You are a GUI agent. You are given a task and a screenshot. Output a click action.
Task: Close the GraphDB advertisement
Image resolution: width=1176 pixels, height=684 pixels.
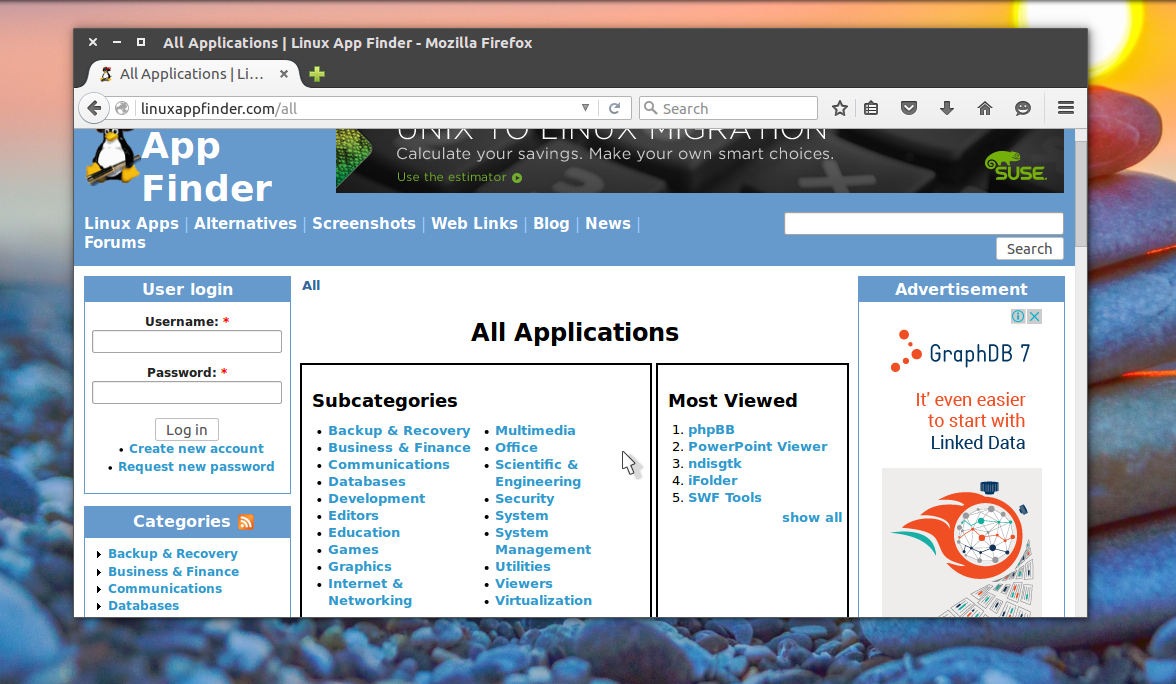[1034, 316]
